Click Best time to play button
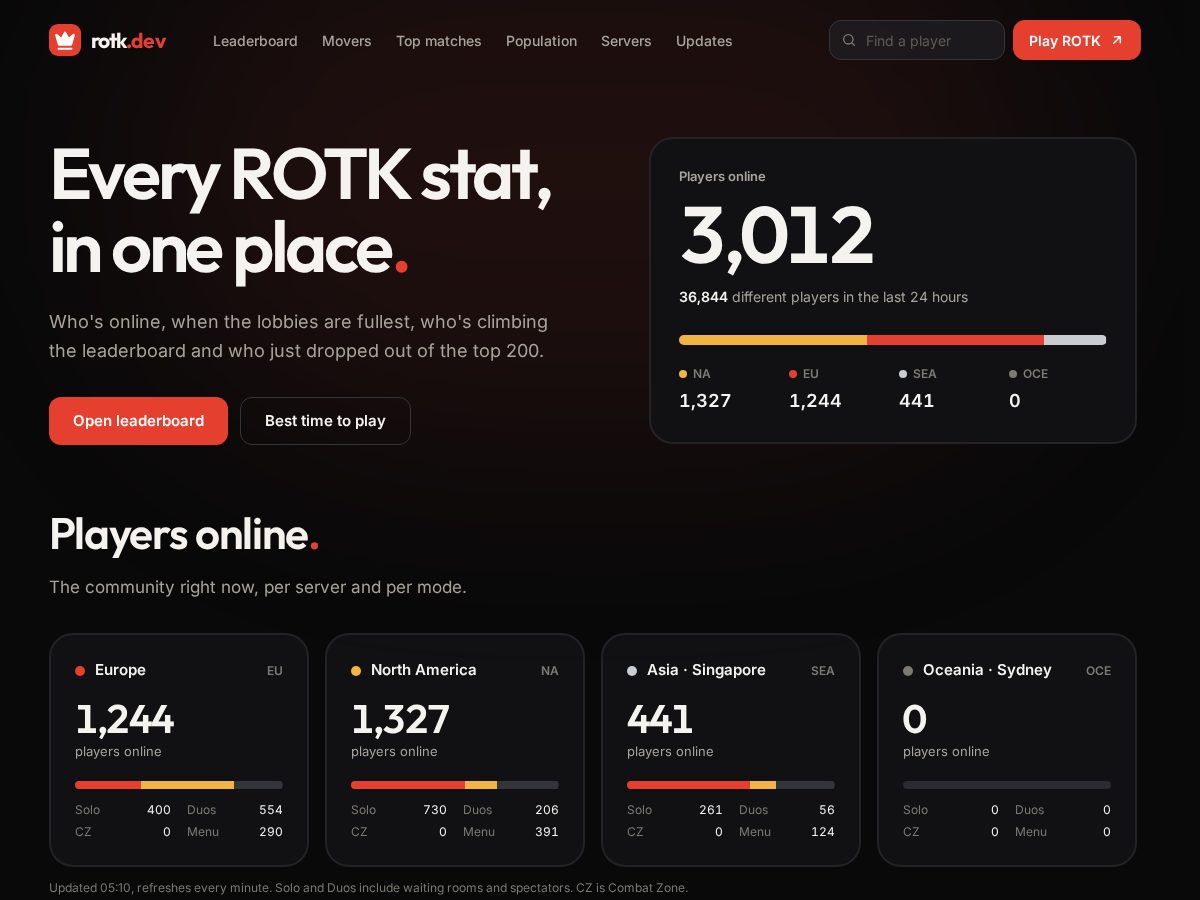The image size is (1200, 900). [325, 421]
